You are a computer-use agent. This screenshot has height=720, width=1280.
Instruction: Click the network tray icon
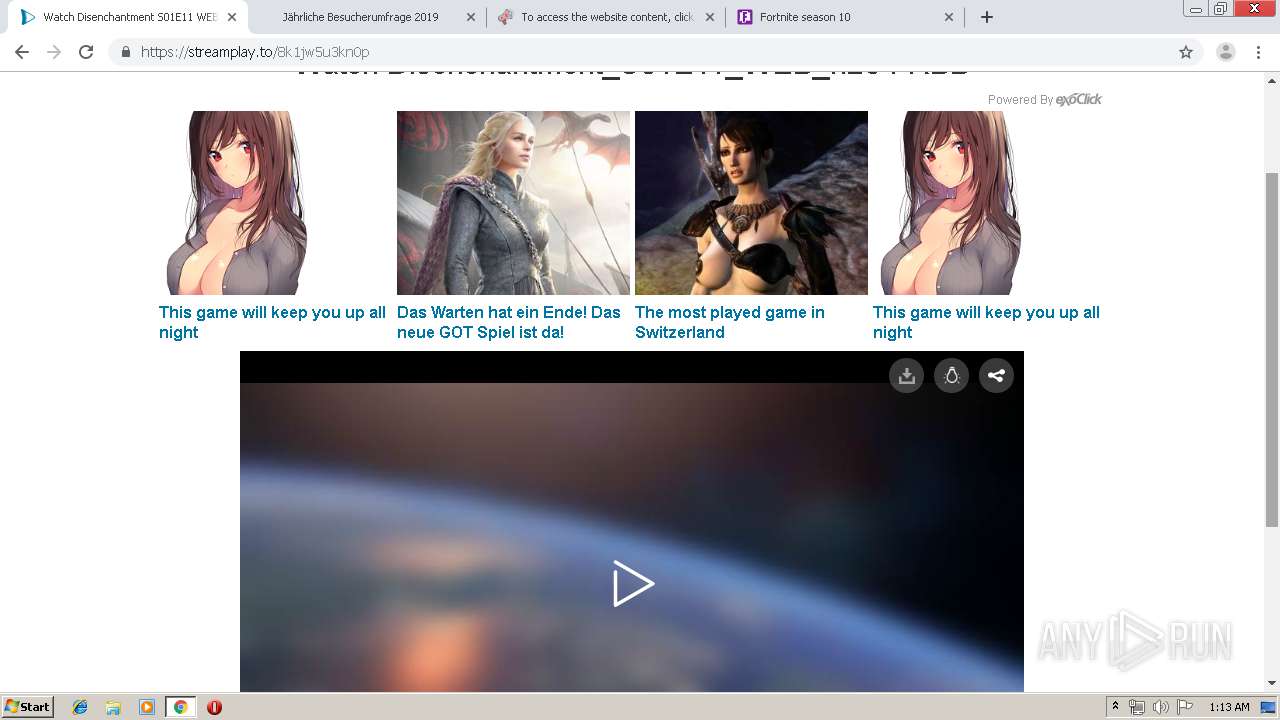pyautogui.click(x=1137, y=707)
